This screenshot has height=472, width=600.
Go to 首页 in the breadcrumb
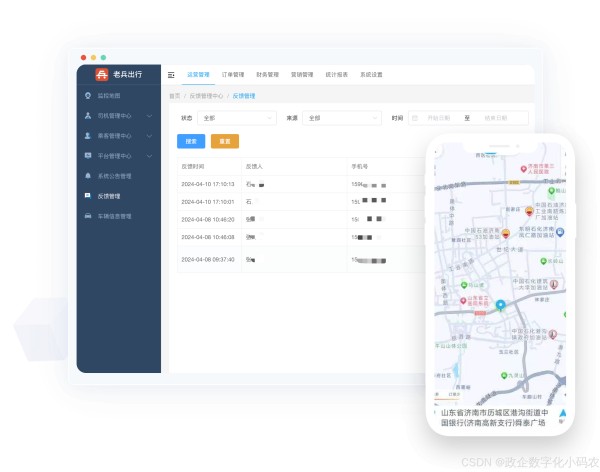[x=175, y=96]
